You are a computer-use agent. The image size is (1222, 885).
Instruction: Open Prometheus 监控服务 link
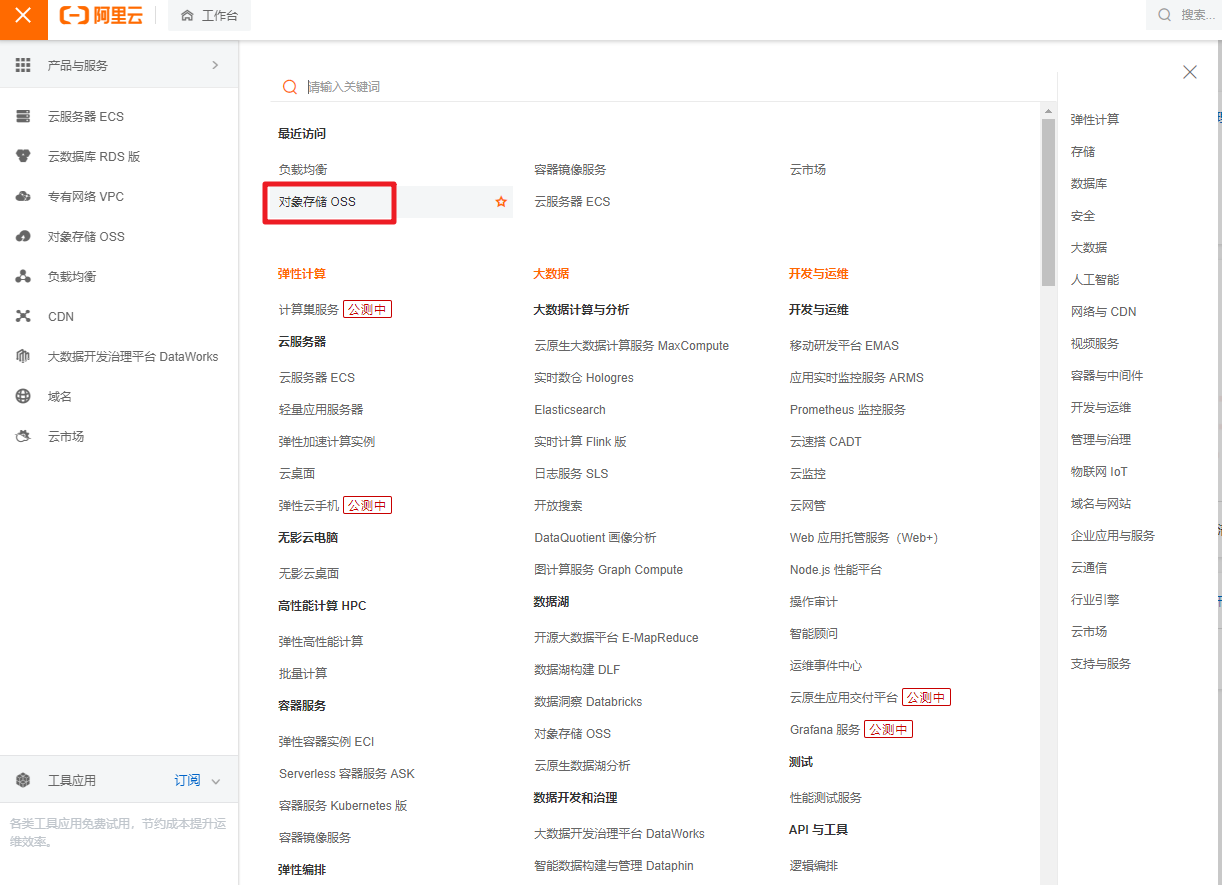pyautogui.click(x=848, y=410)
